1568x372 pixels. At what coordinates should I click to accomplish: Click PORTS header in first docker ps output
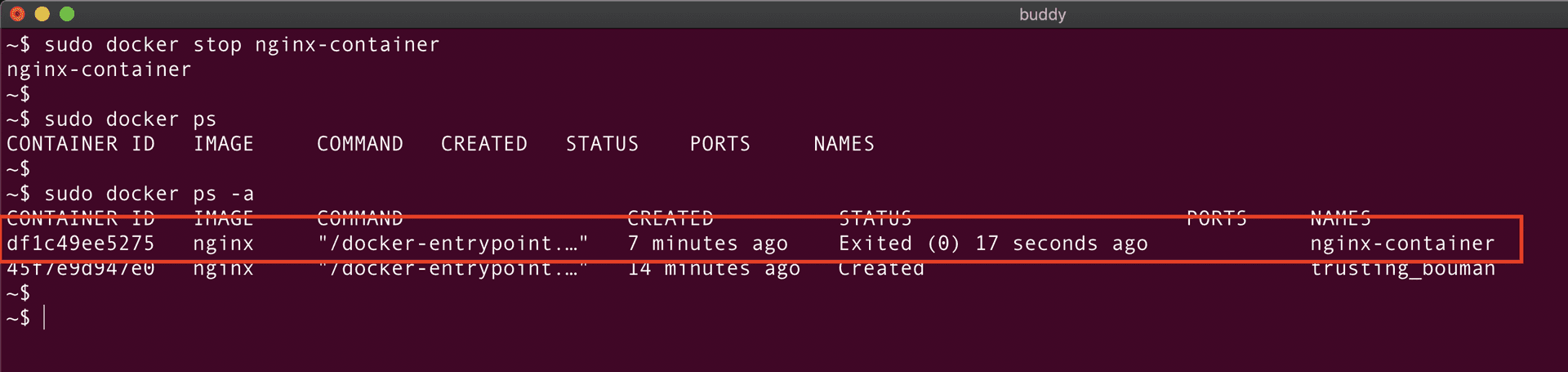[x=719, y=144]
